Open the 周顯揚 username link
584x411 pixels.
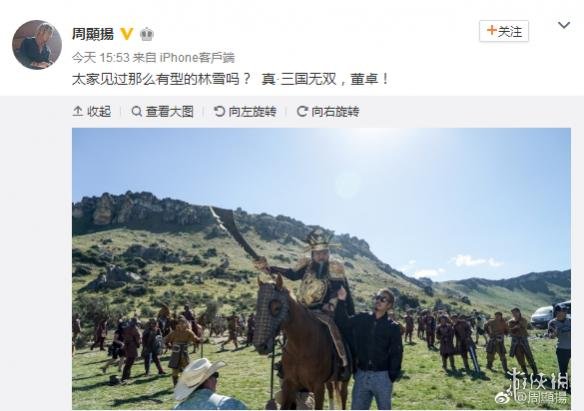(x=93, y=34)
